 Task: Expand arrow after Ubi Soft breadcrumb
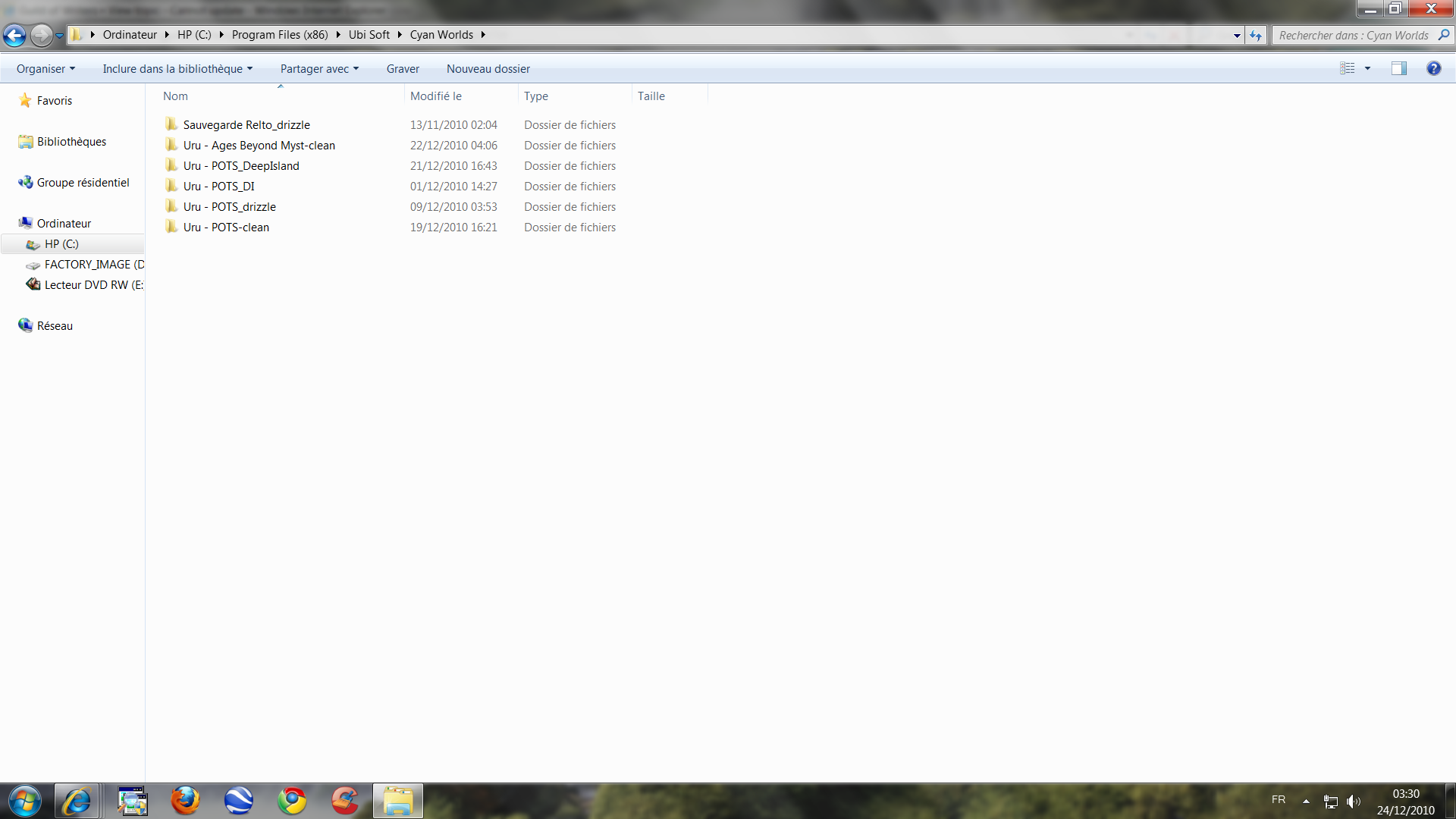[x=400, y=35]
